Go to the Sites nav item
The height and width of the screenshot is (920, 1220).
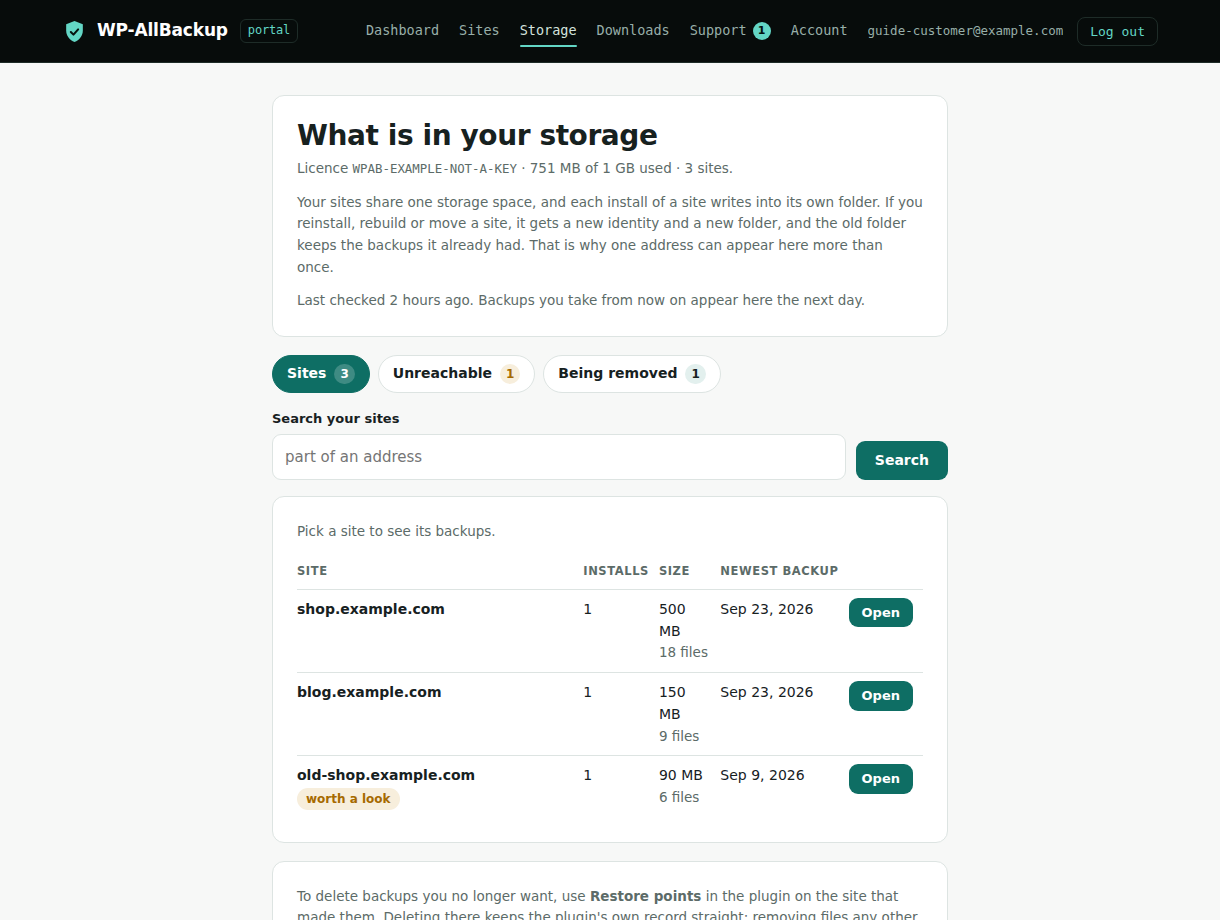tap(479, 31)
